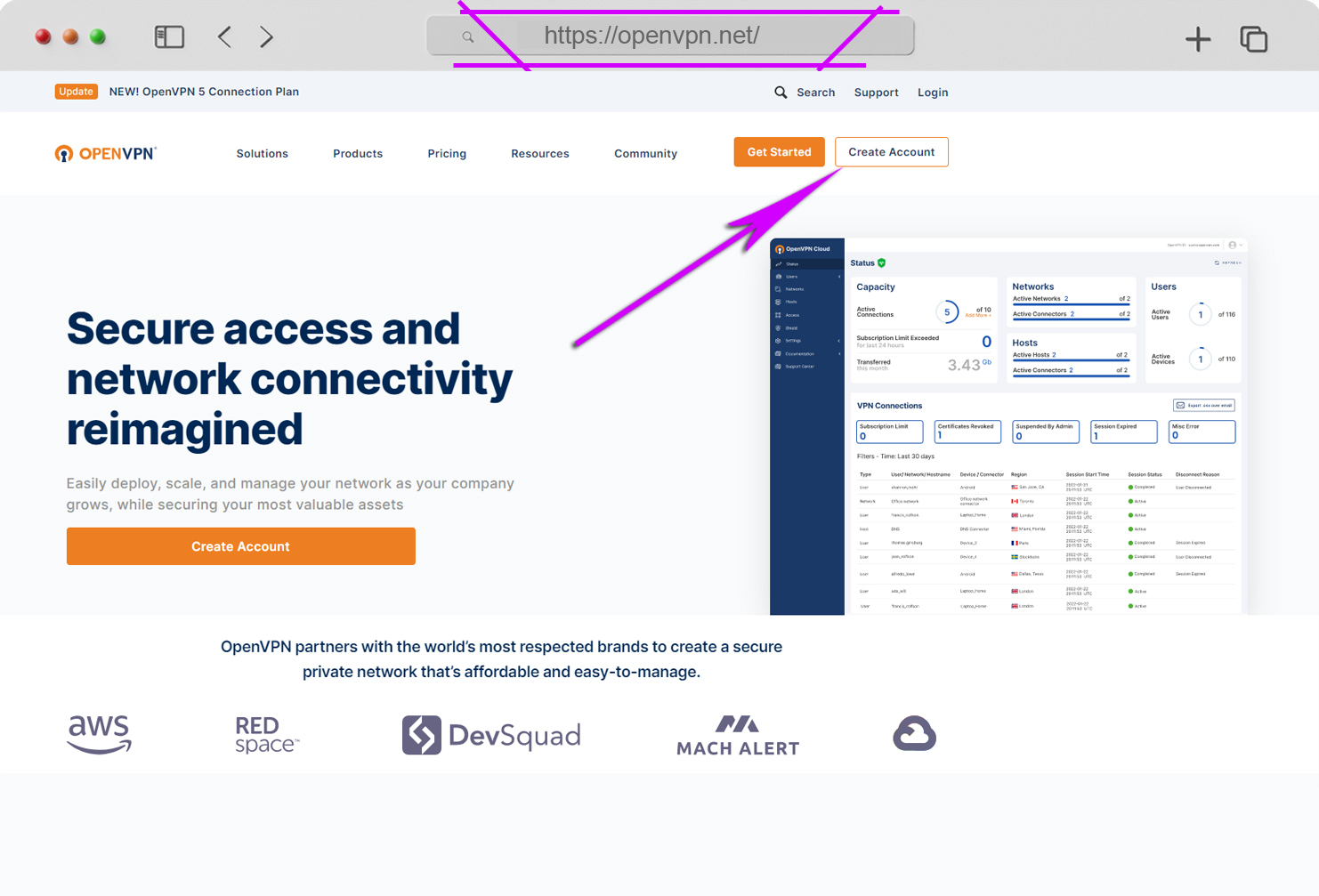
Task: Open the Community menu
Action: 646,153
